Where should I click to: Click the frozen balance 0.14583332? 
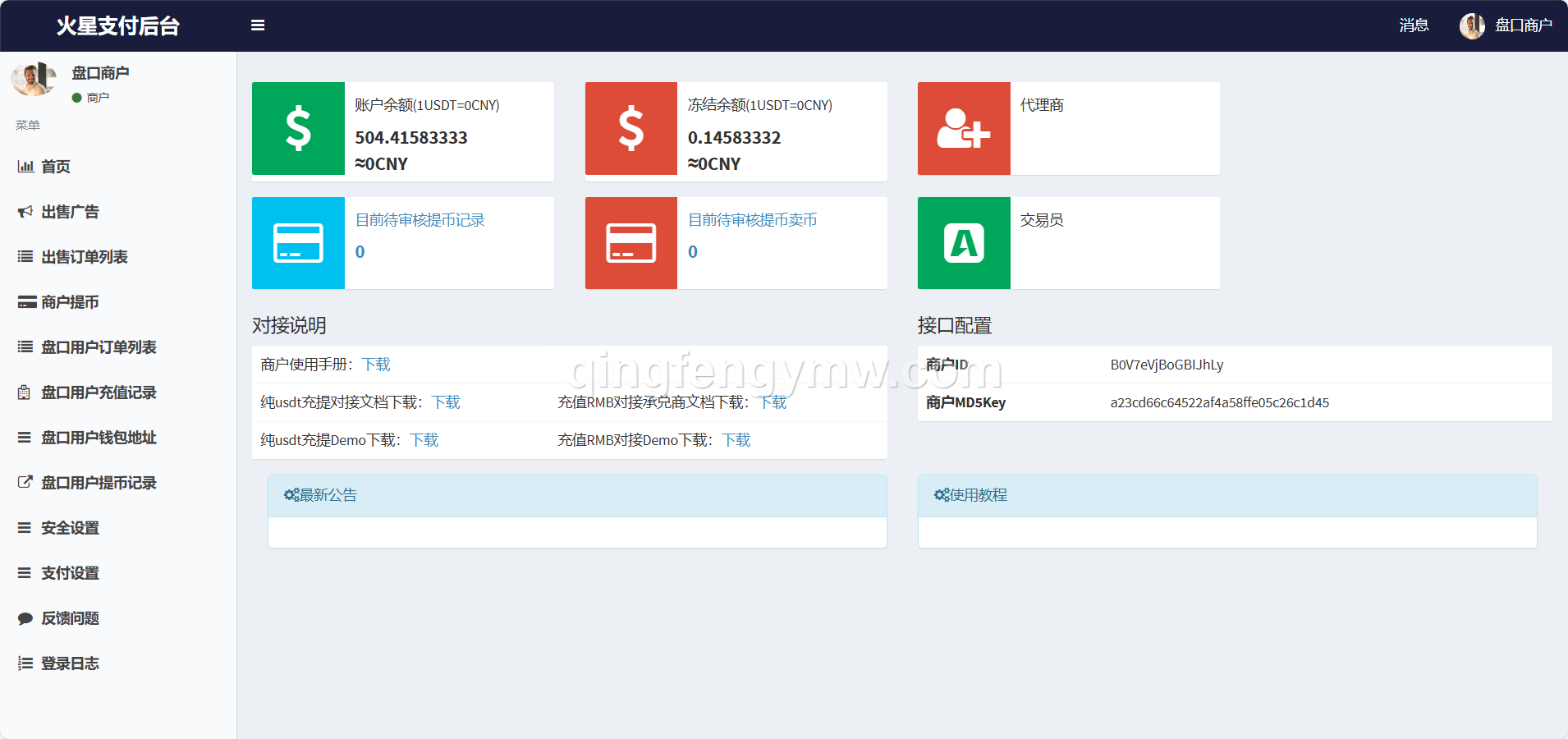[x=734, y=138]
